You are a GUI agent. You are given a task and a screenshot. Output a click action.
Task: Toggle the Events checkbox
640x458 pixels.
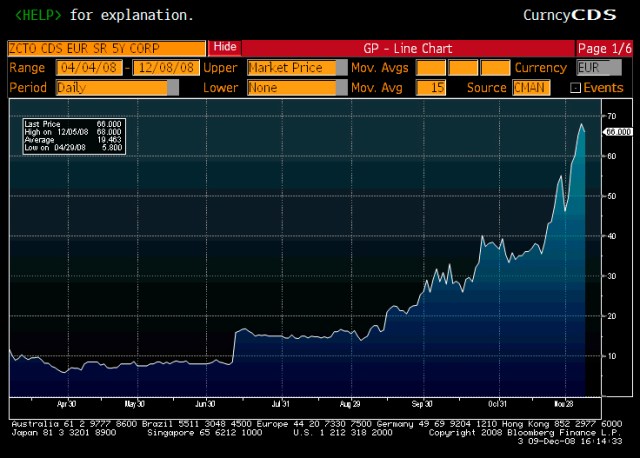click(x=575, y=88)
